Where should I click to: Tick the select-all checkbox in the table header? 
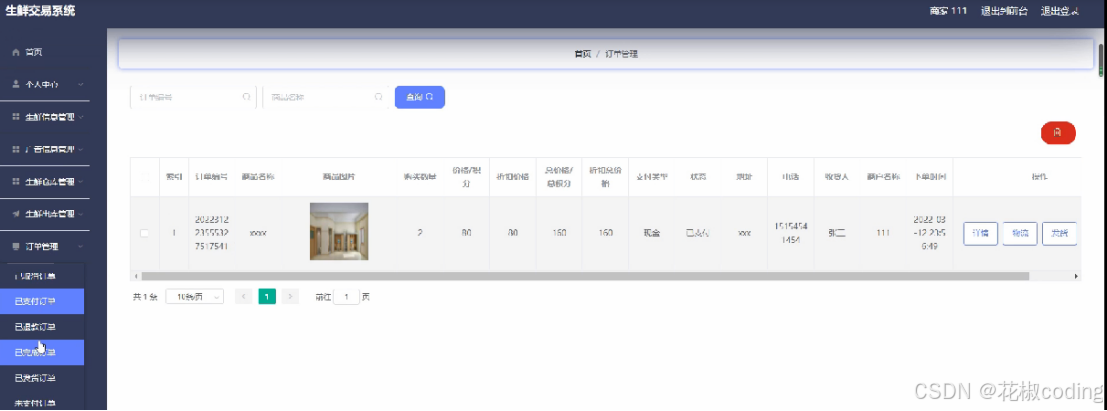pyautogui.click(x=145, y=177)
